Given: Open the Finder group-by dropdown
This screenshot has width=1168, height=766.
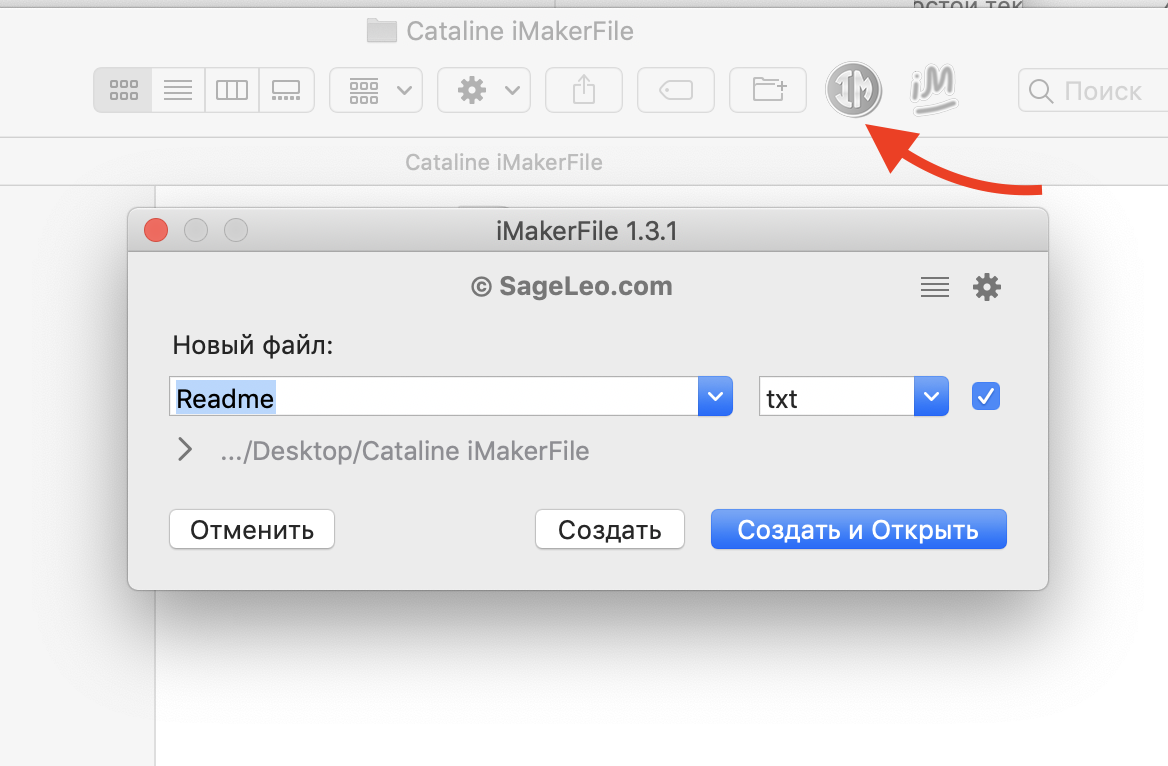Looking at the screenshot, I should click(x=376, y=91).
